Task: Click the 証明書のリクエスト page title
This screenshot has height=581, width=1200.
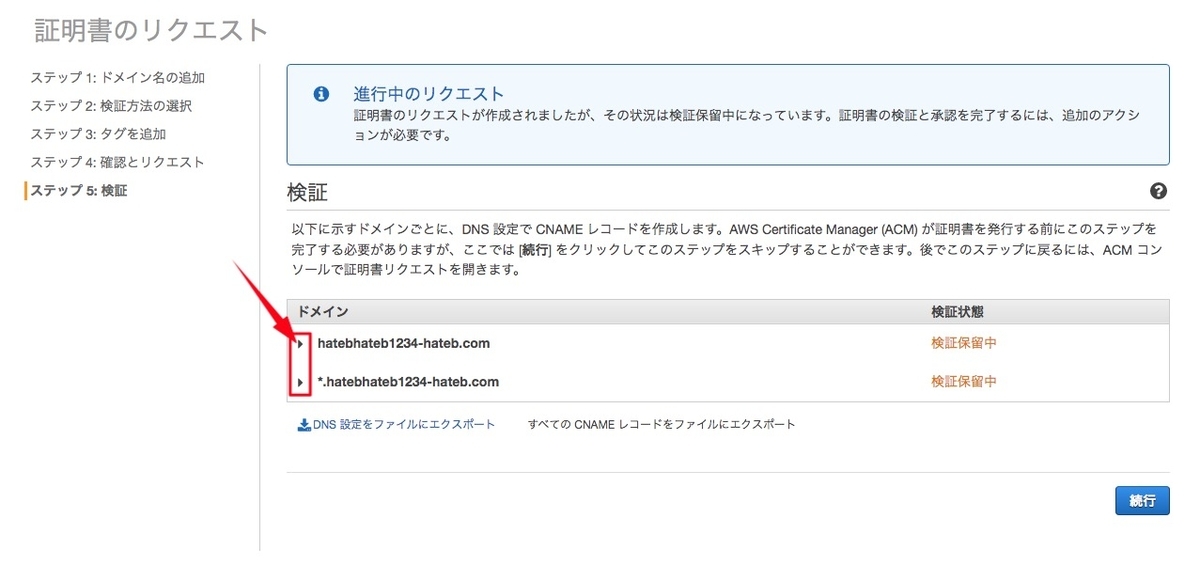Action: 152,30
